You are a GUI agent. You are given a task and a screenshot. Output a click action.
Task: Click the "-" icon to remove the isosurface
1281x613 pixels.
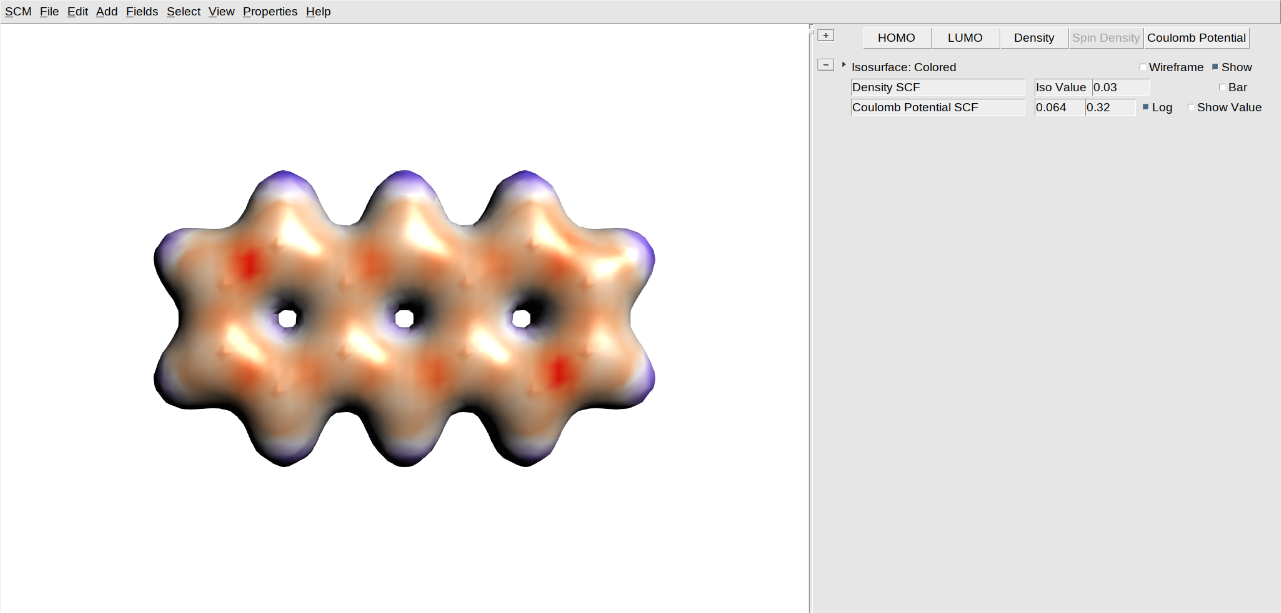click(825, 64)
